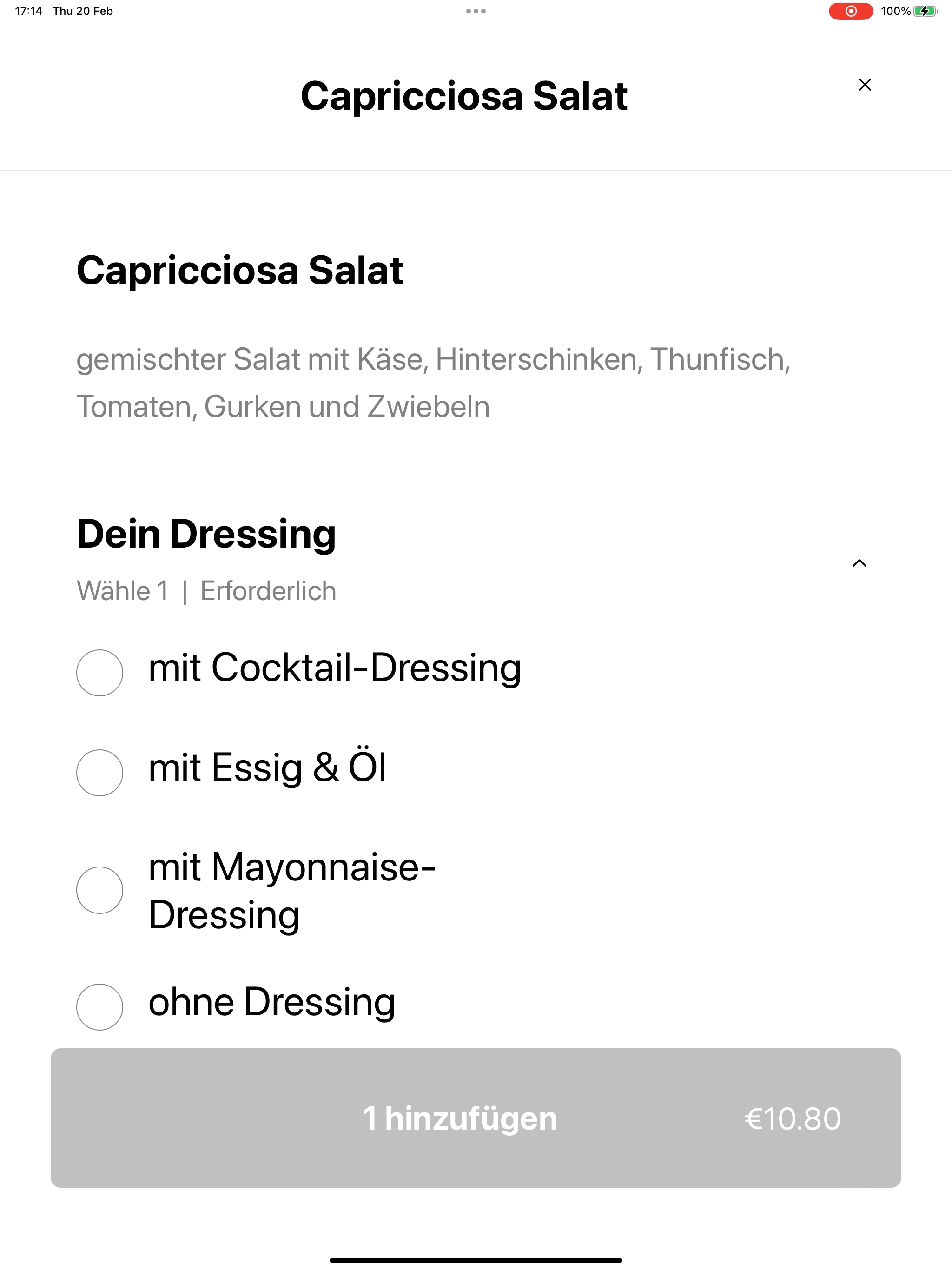Click the "ohne Dressing" label text
The image size is (952, 1270).
(x=271, y=1002)
